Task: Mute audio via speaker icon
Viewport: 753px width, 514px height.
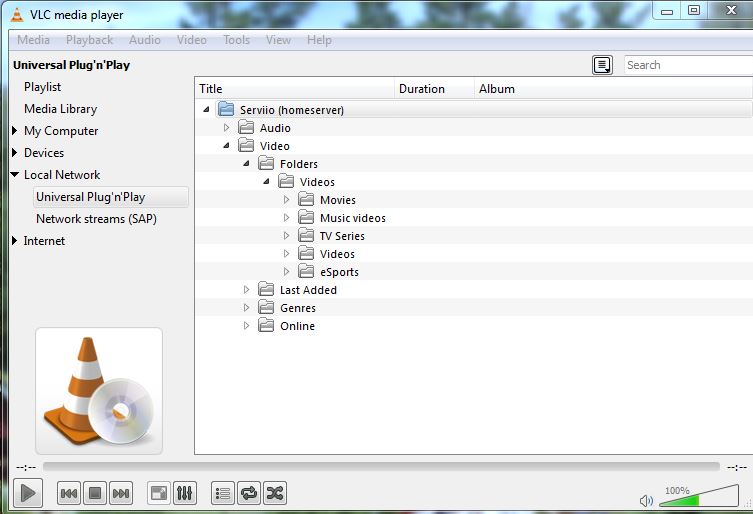Action: pyautogui.click(x=647, y=500)
